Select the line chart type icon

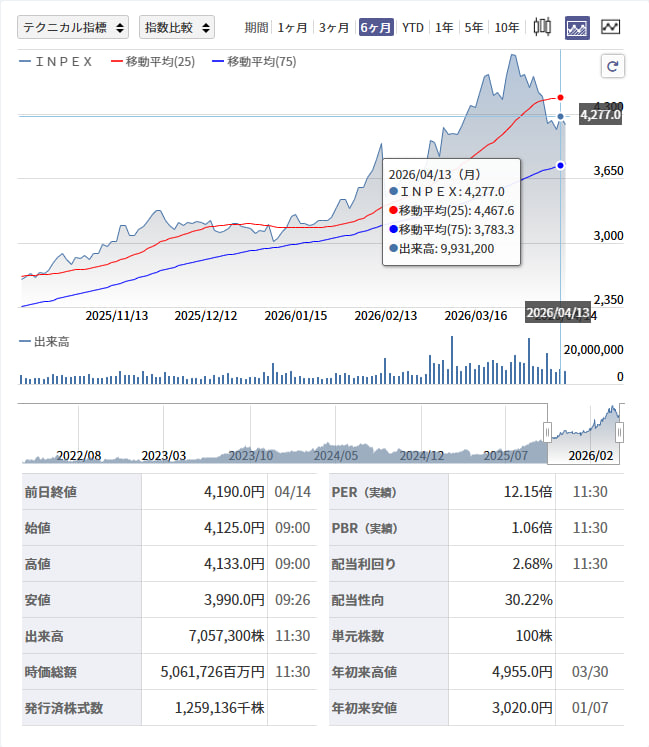click(x=610, y=27)
